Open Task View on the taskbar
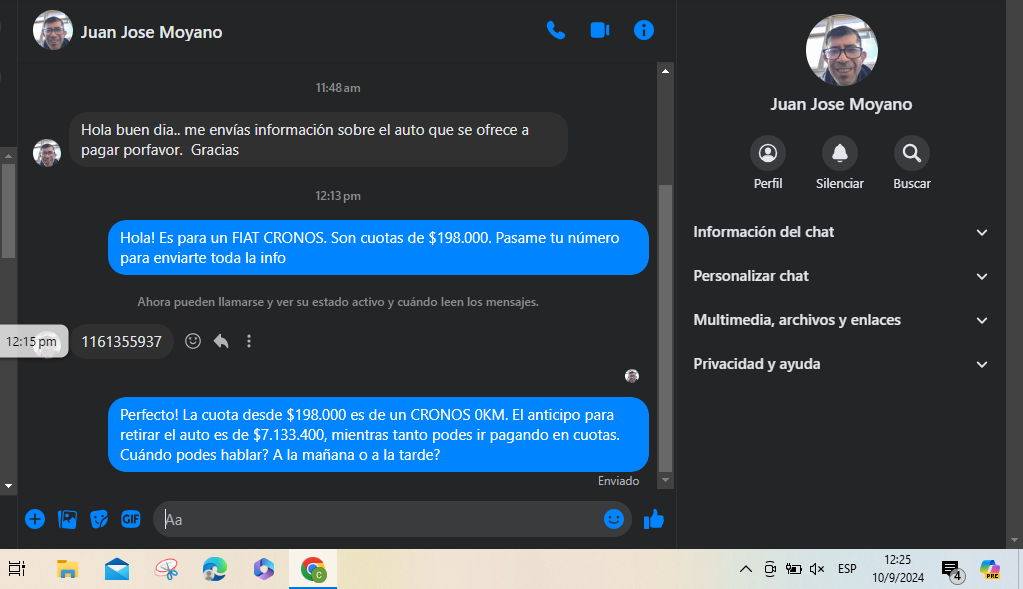Screen dimensions: 1023x589 (17, 569)
